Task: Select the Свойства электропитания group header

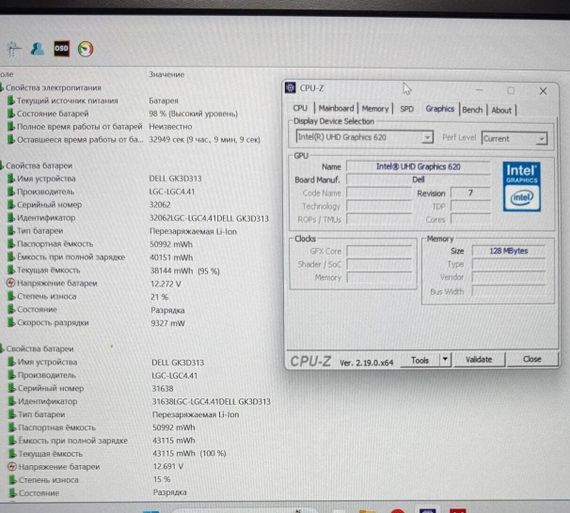Action: click(53, 88)
